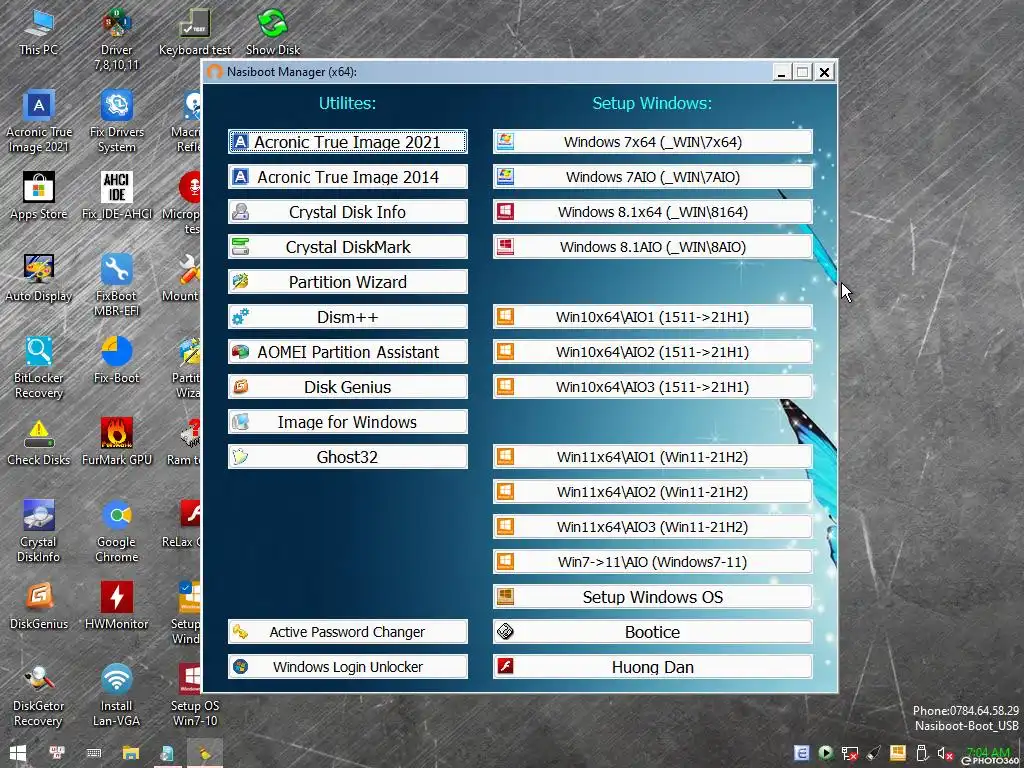Open Keyboard test desktop shortcut
This screenshot has height=768, width=1024.
pyautogui.click(x=195, y=31)
